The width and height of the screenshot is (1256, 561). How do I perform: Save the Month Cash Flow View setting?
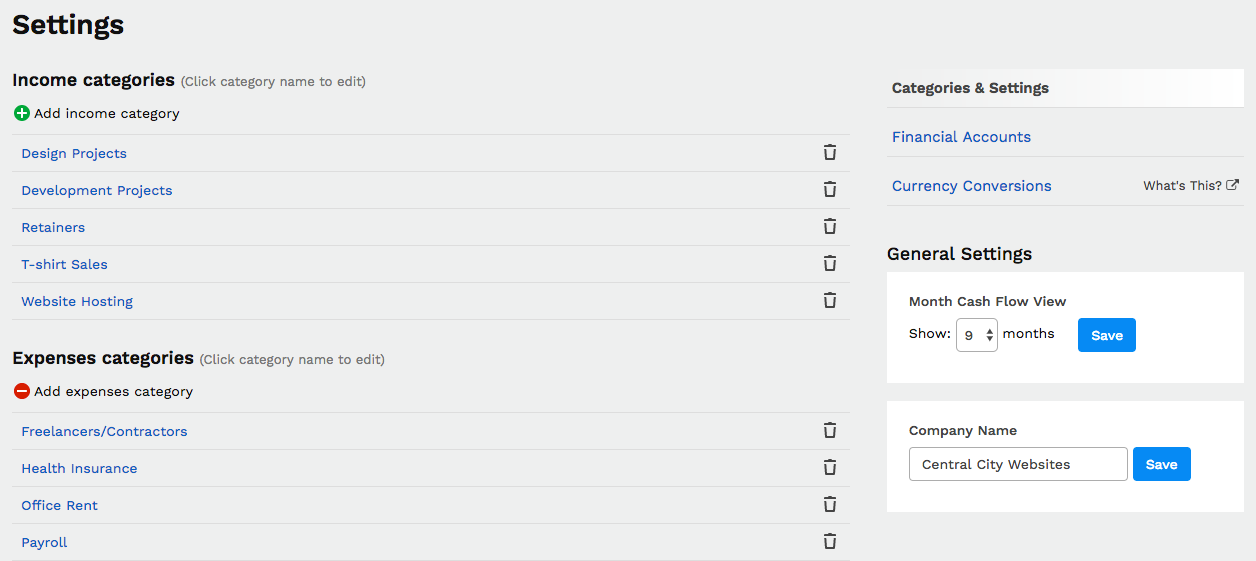point(1106,336)
